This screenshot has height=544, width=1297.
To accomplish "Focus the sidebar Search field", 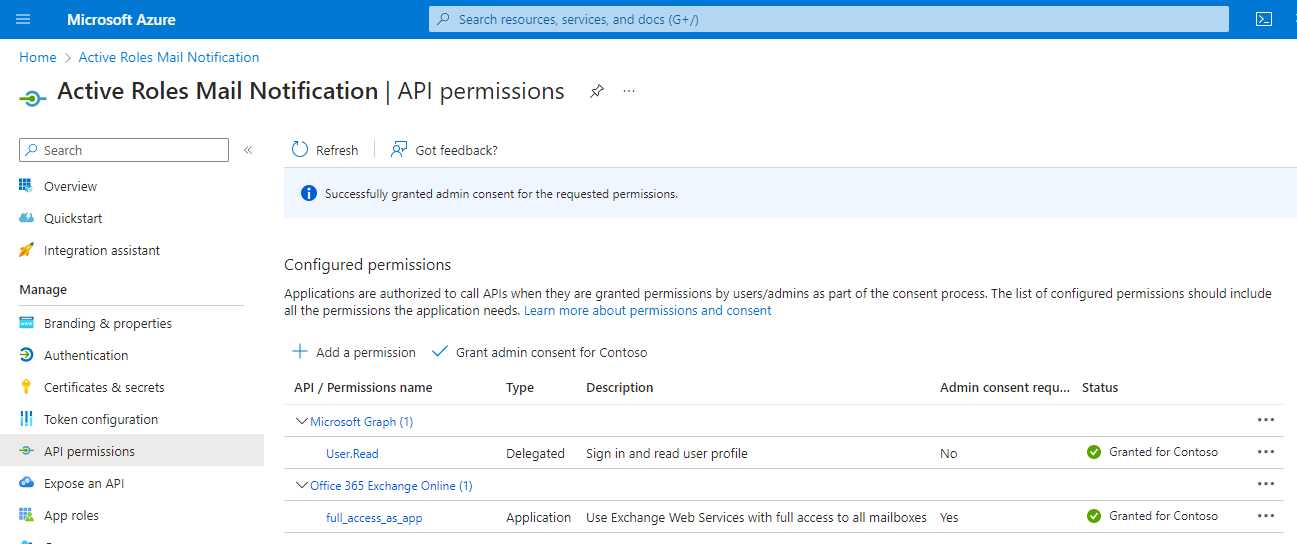I will [124, 150].
